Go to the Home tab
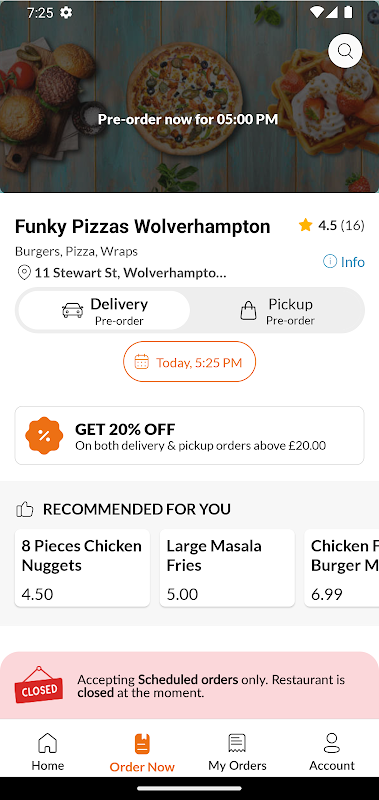379x800 pixels. (47, 752)
